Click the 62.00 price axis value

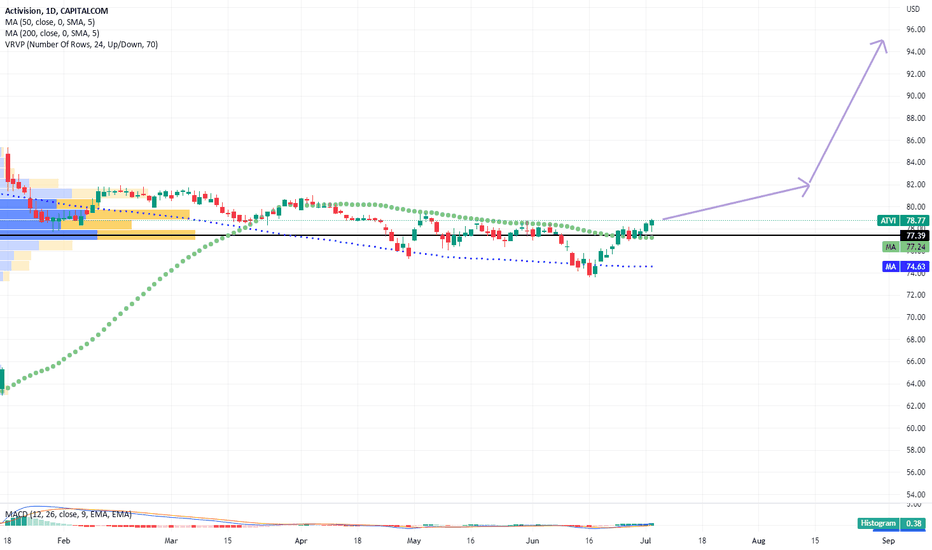915,406
